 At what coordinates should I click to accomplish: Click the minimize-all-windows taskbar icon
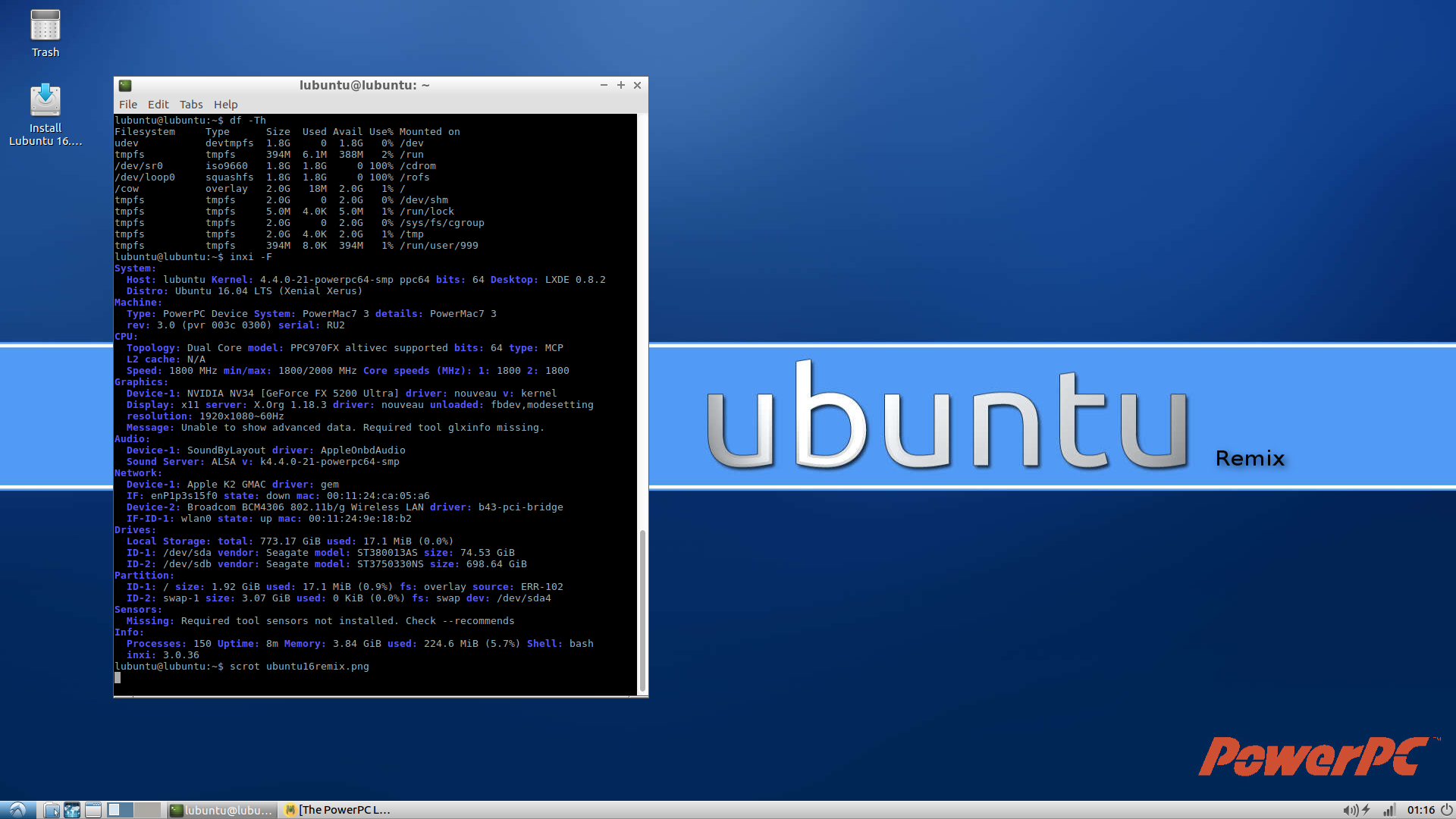pos(93,810)
